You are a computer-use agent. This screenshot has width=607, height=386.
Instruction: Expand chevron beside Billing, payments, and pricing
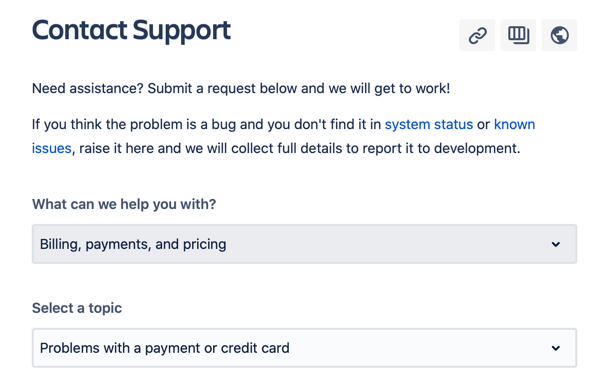[x=556, y=244]
